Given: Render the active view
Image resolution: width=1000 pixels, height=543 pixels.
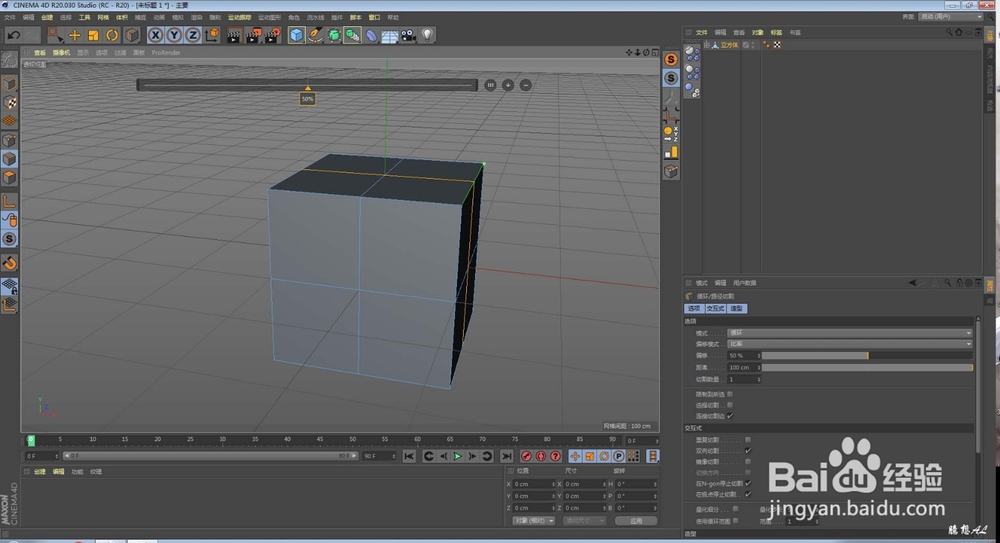Looking at the screenshot, I should tap(234, 35).
